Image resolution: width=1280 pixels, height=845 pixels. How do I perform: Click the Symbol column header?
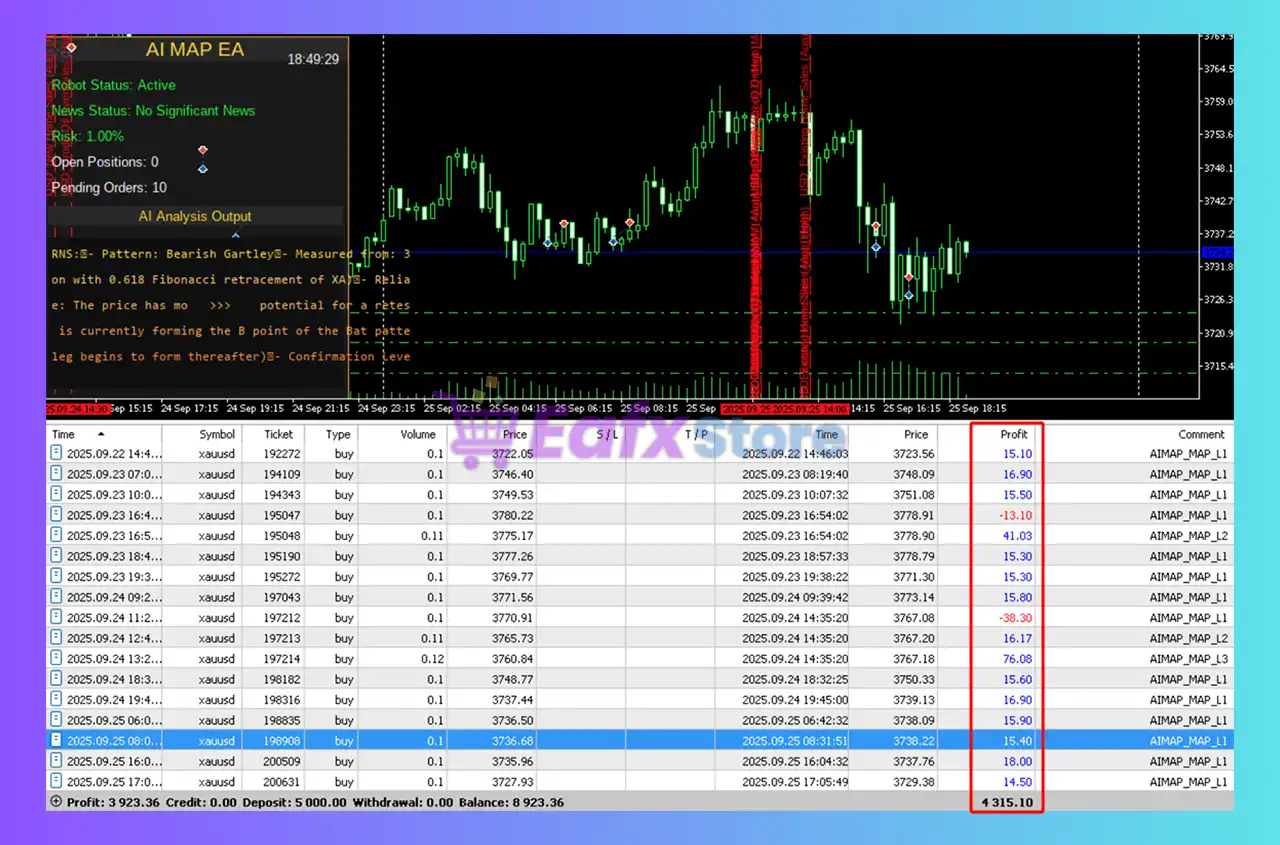(x=216, y=434)
